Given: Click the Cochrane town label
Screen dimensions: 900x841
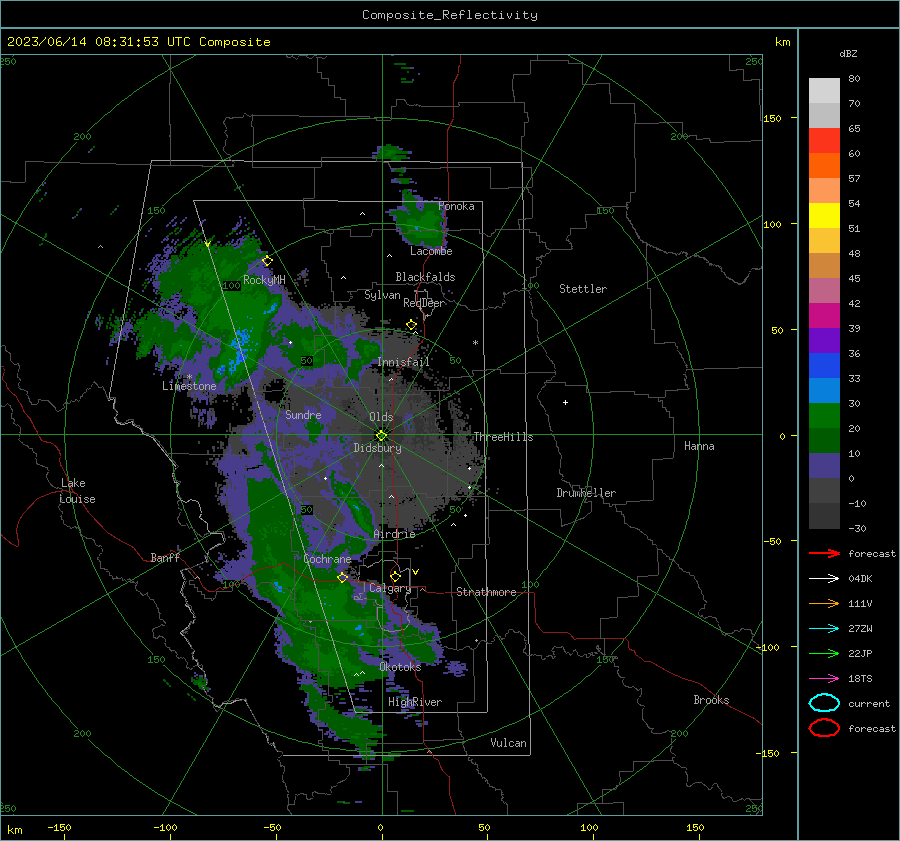Looking at the screenshot, I should click(327, 559).
